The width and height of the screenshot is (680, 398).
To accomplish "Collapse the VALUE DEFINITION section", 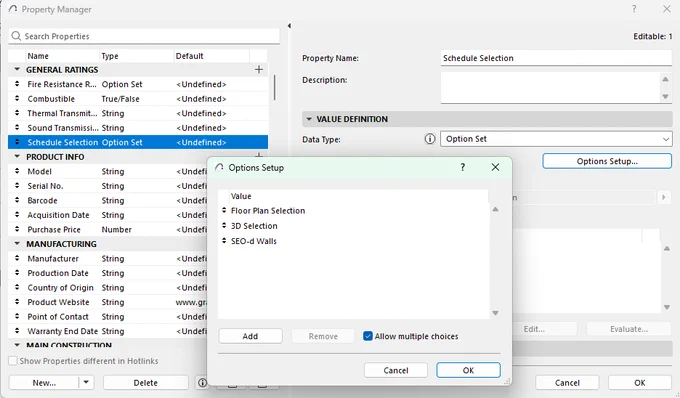I will point(309,119).
